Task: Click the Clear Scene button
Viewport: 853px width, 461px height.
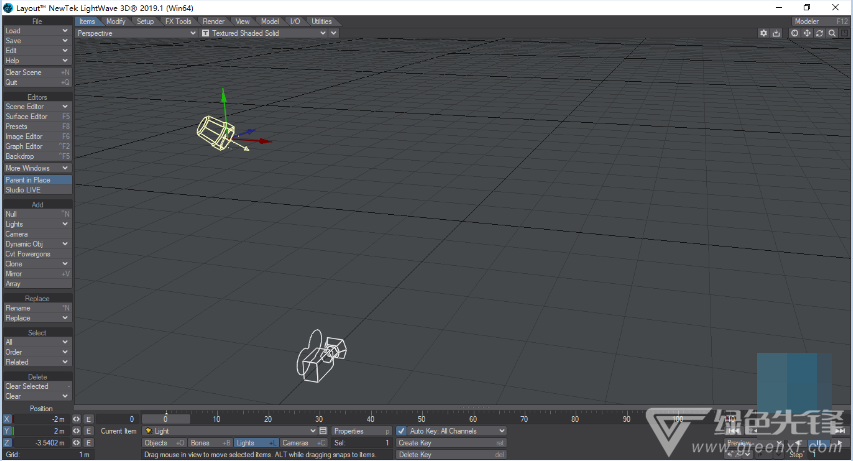Action: tap(38, 72)
